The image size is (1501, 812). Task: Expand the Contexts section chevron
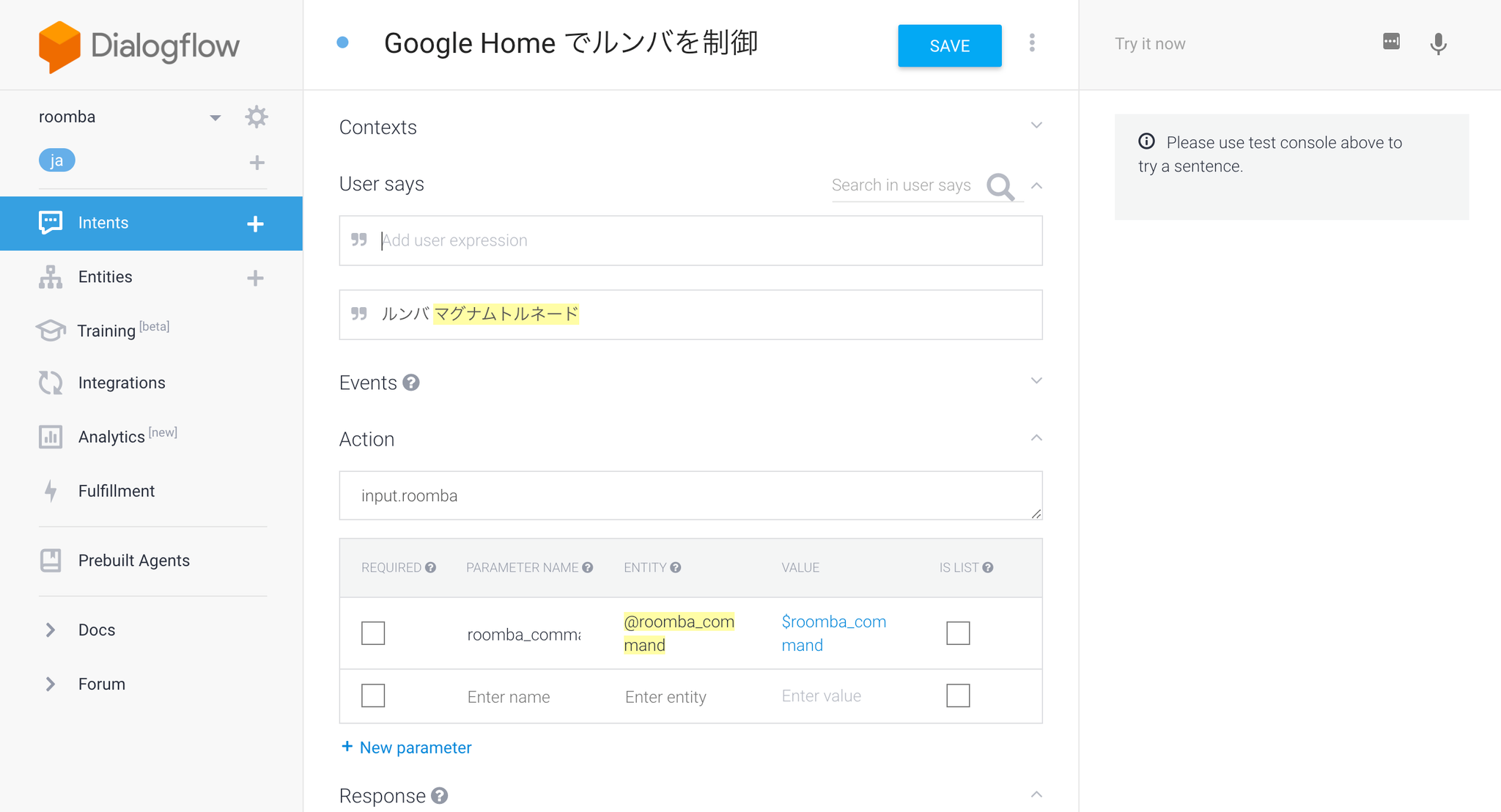pos(1036,125)
